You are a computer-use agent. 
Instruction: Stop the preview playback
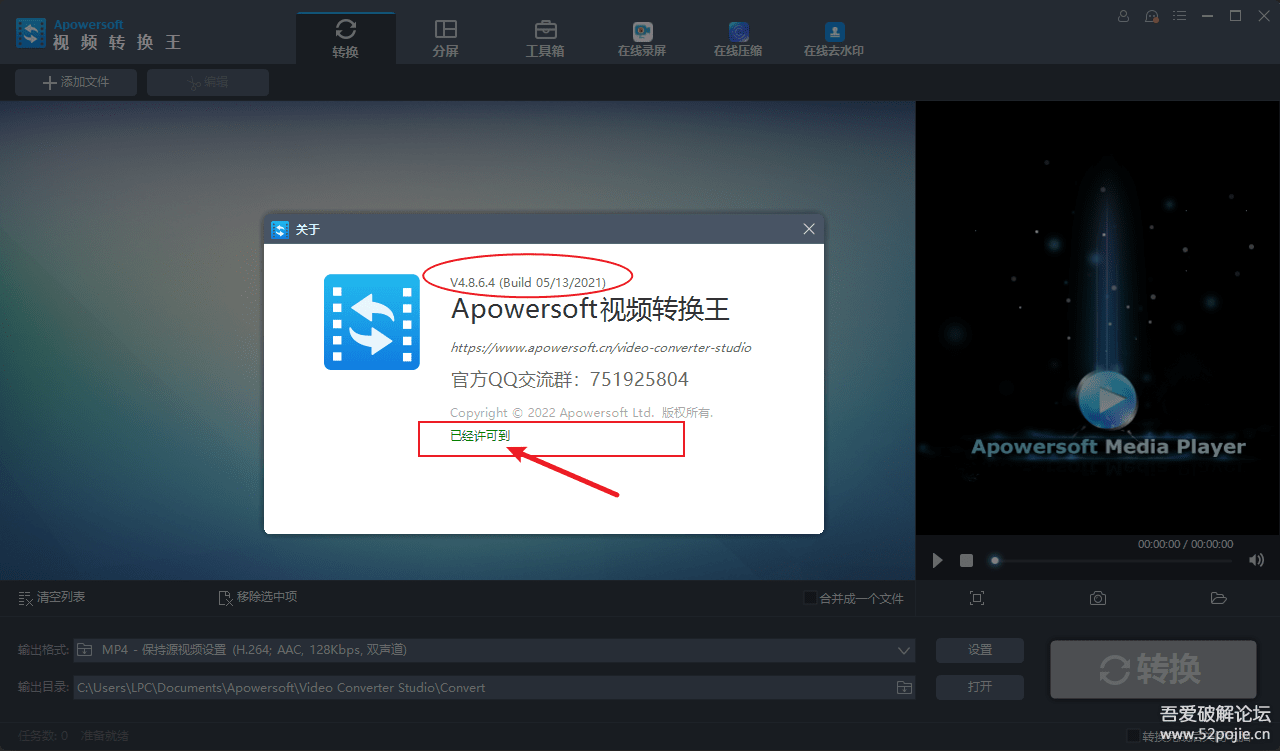[966, 560]
